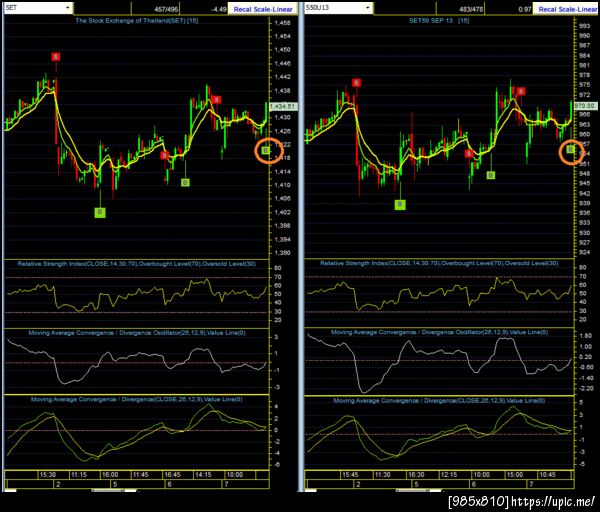Click the 14:15 time label on SET axis
The height and width of the screenshot is (512, 600).
coord(203,474)
